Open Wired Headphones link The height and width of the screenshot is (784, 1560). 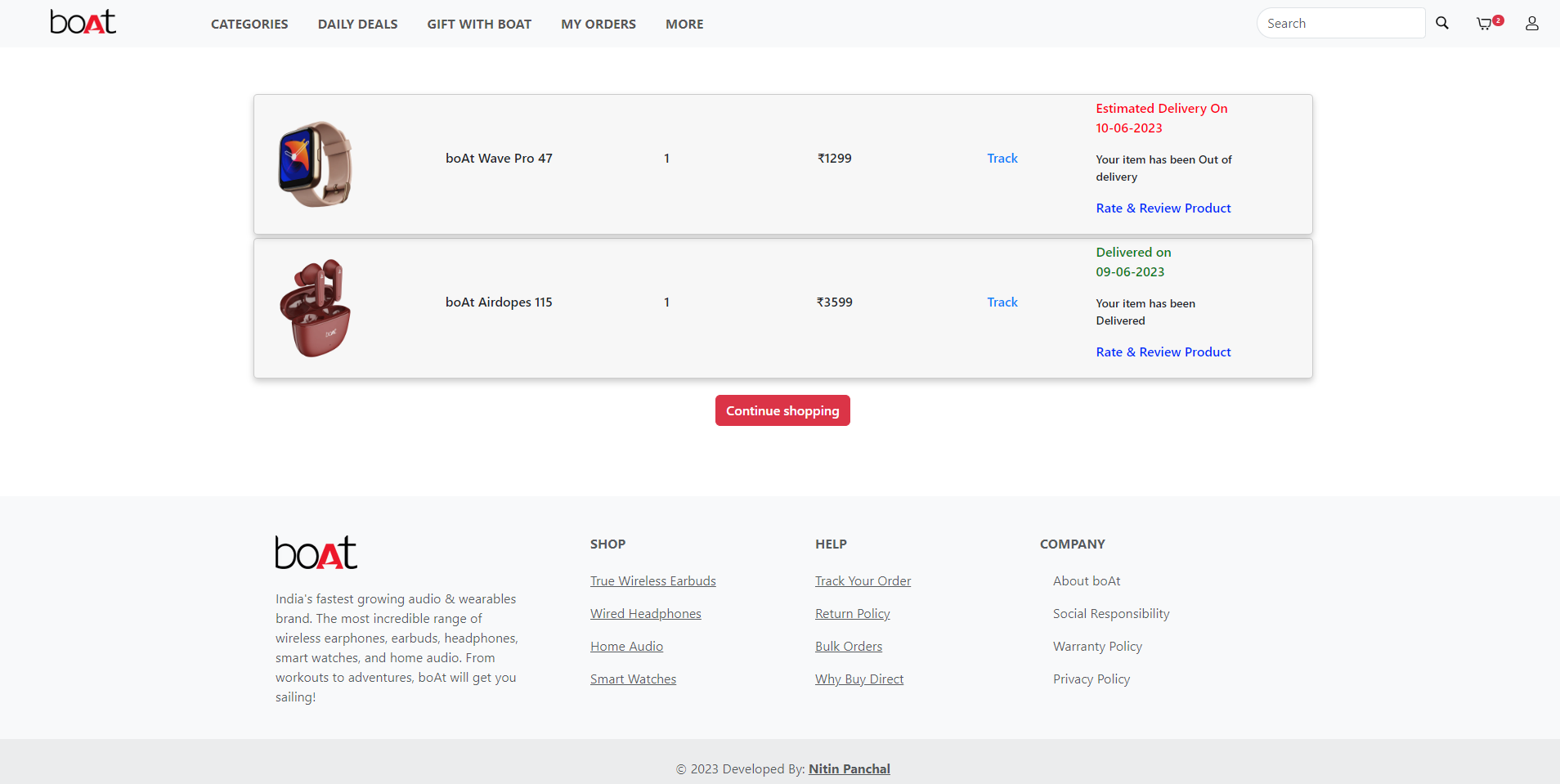coord(646,614)
